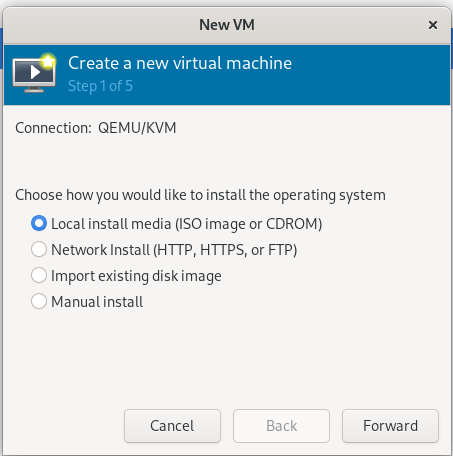Screen dimensions: 453x456
Task: Click the Choose how to install instruction text
Action: [x=200, y=195]
